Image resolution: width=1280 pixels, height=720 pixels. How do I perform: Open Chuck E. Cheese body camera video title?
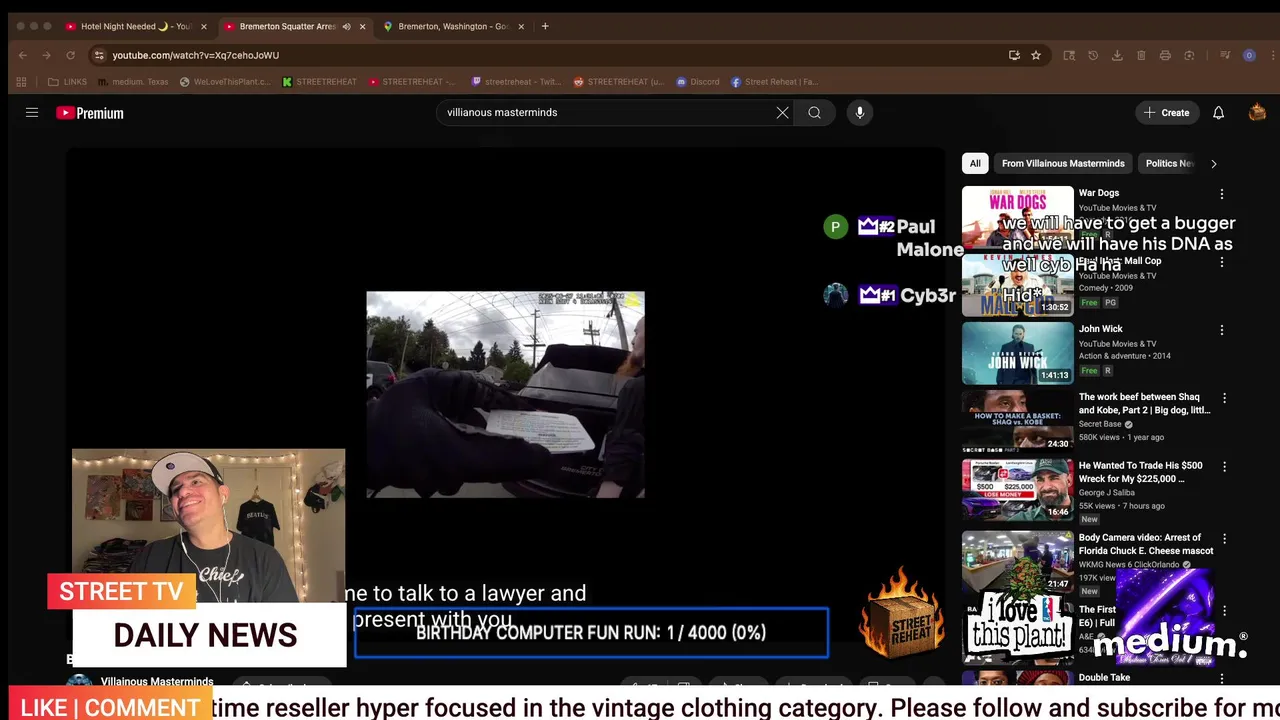pos(1146,544)
